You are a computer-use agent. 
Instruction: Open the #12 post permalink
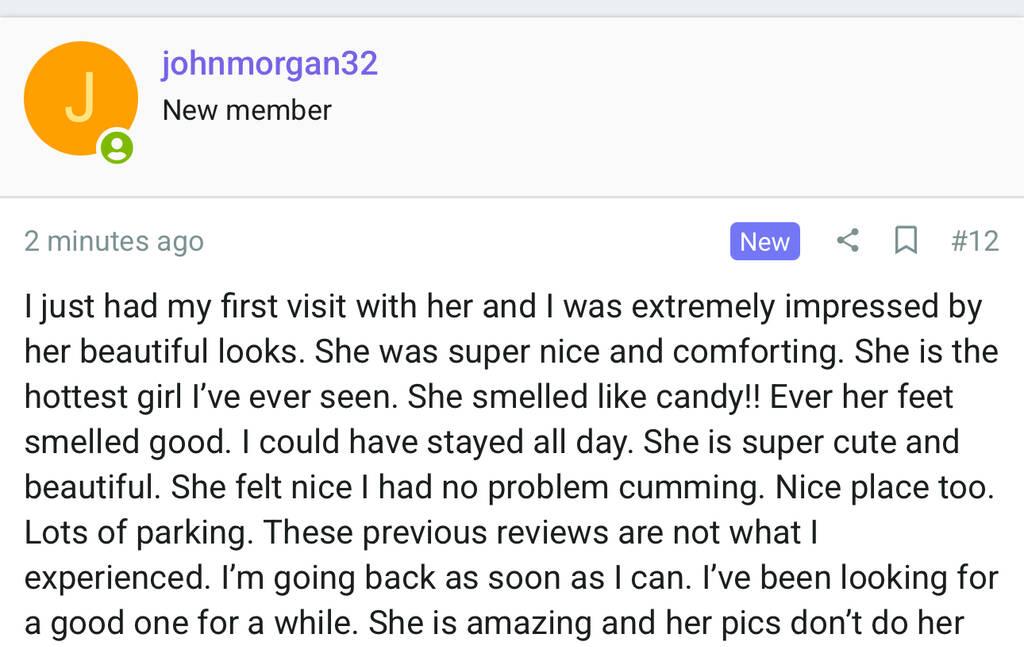[x=974, y=241]
